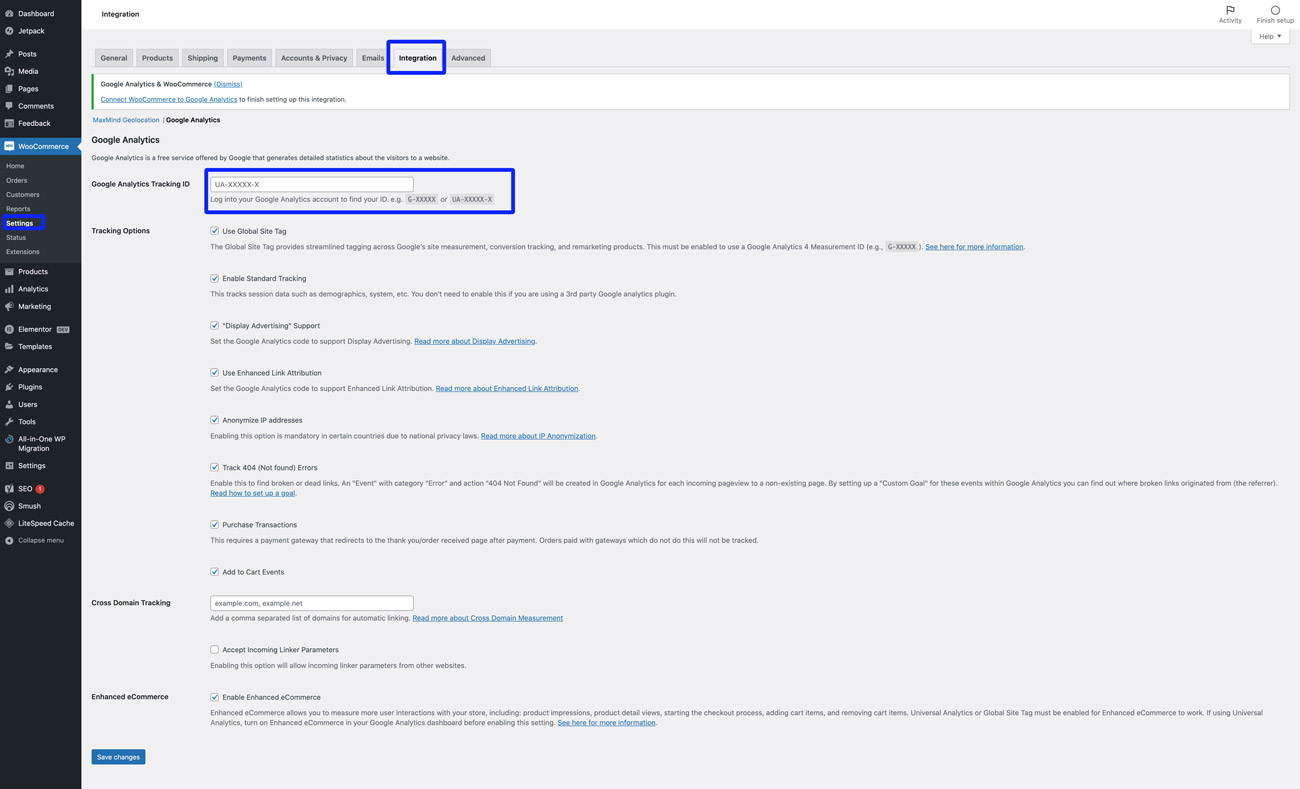Open the Advanced tab
Viewport: 1300px width, 789px height.
point(468,58)
